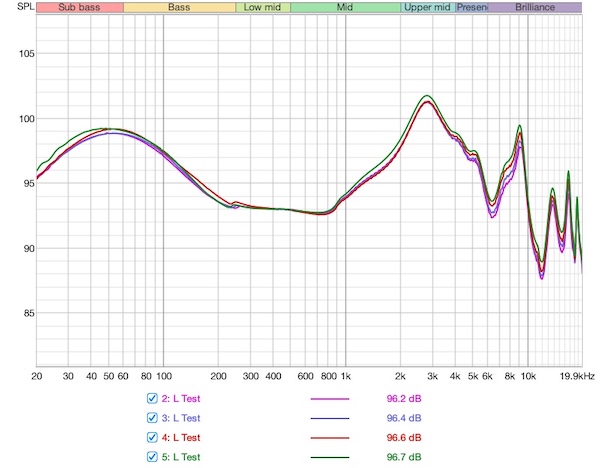Click the 20 Hz frequency axis label
Viewport: 600px width, 468px height.
tap(36, 377)
